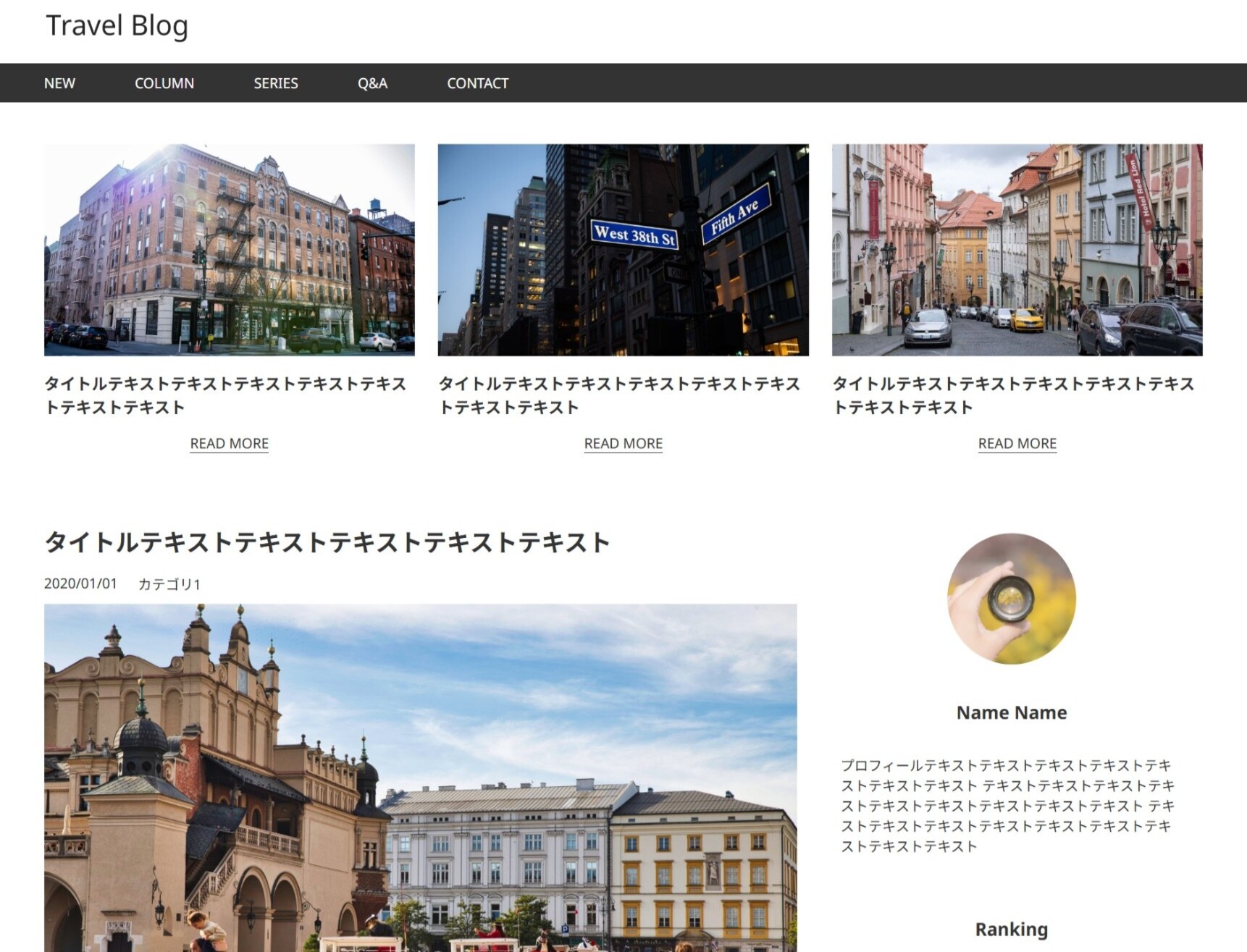The width and height of the screenshot is (1247, 952).
Task: Click the large main article headline
Action: pos(327,542)
